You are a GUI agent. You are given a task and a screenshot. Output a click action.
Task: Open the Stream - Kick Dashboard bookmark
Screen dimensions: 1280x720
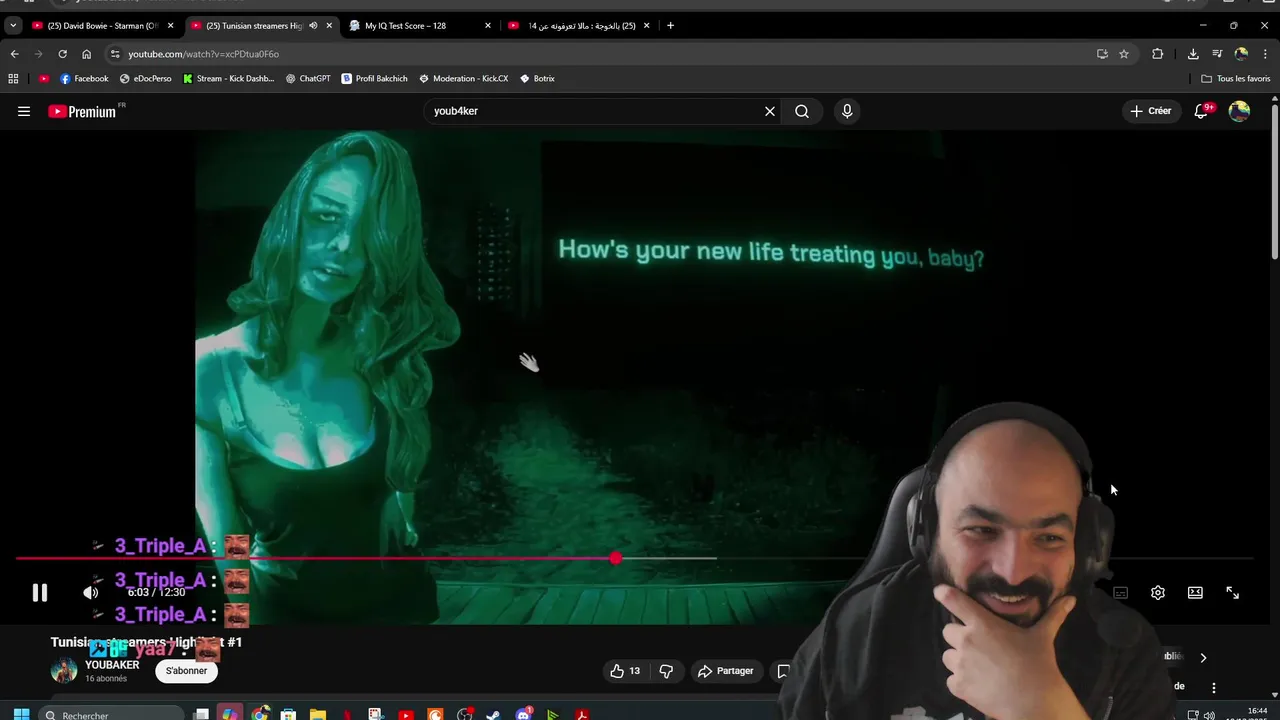pos(228,78)
